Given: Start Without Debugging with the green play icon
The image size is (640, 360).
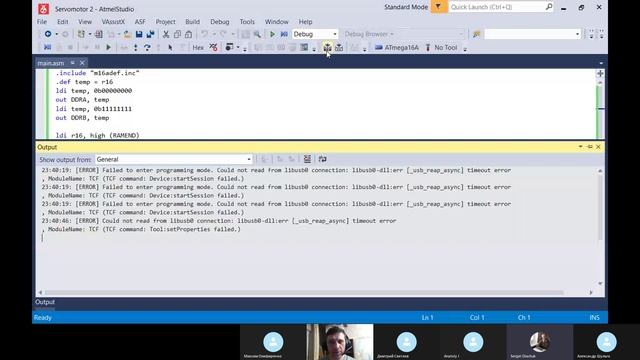Looking at the screenshot, I should (272, 34).
